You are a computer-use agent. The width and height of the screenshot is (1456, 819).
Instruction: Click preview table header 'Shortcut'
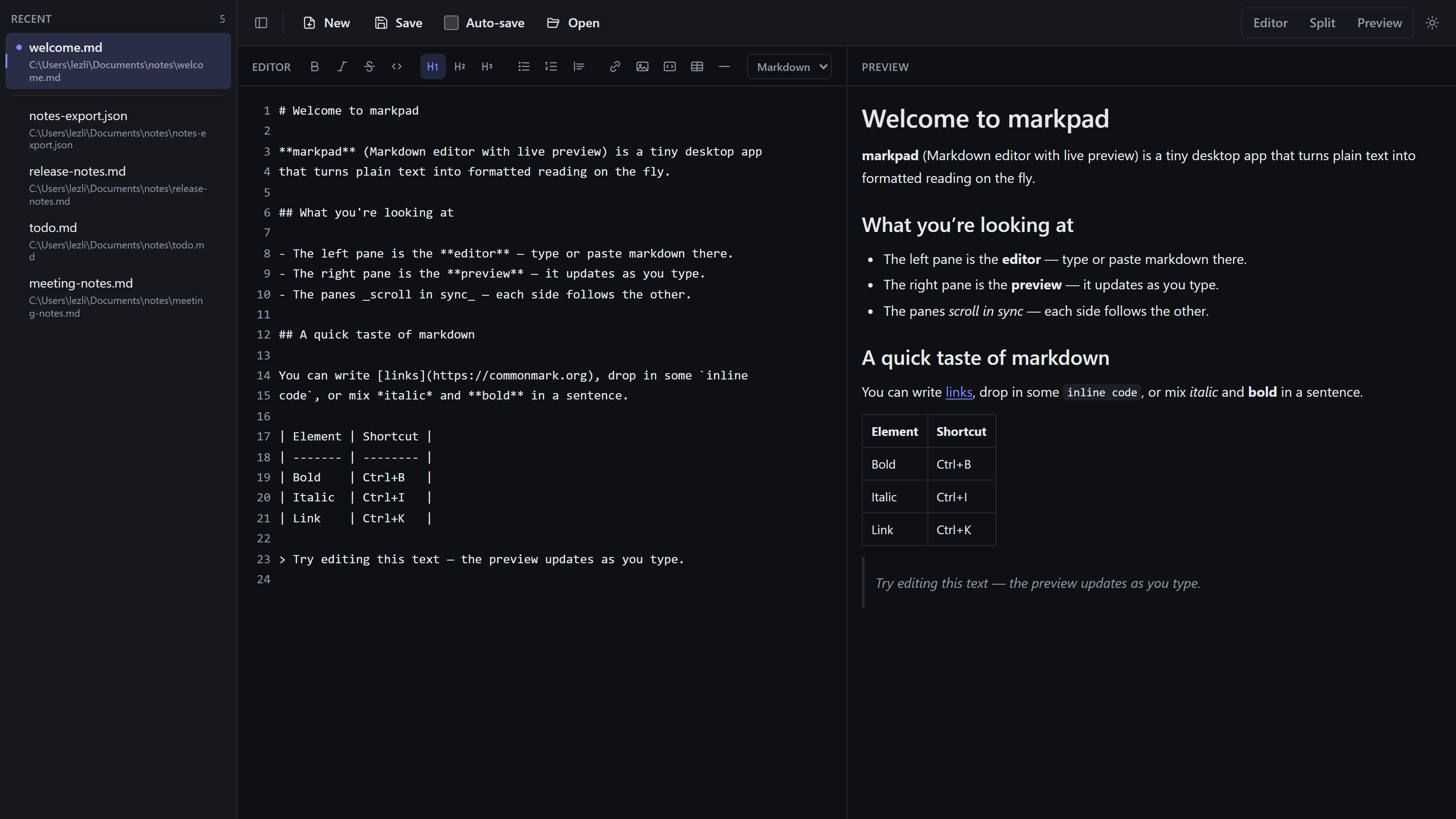click(x=961, y=432)
